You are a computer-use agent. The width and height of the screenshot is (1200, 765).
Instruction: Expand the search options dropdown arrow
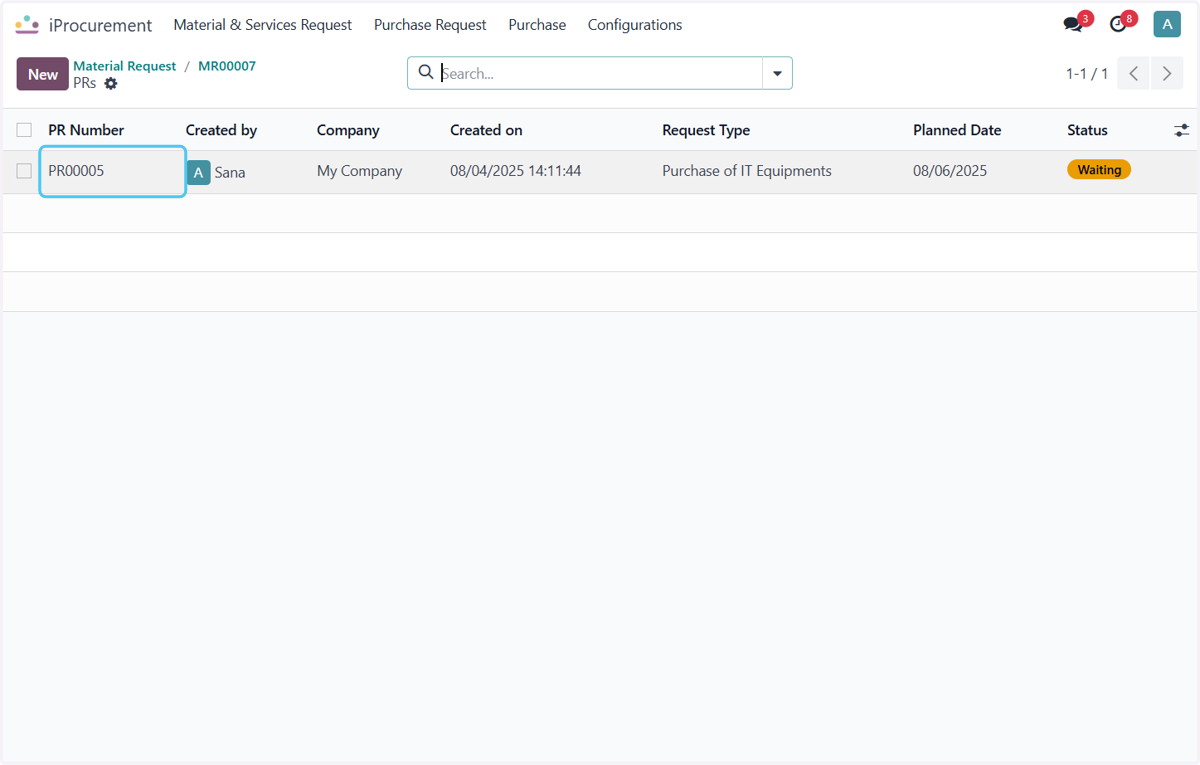[777, 73]
